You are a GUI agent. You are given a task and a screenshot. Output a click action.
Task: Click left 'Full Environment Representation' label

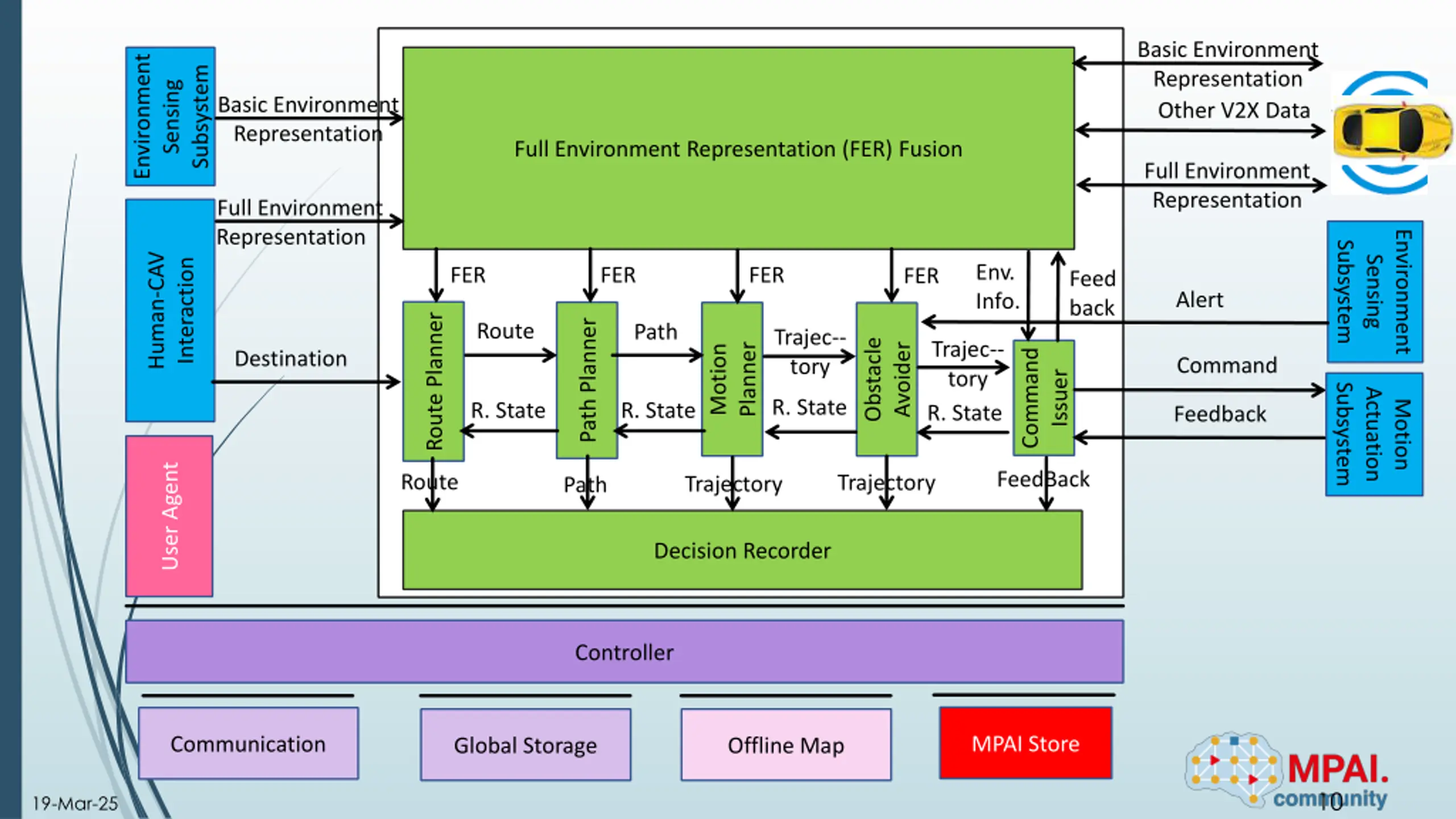[x=300, y=222]
